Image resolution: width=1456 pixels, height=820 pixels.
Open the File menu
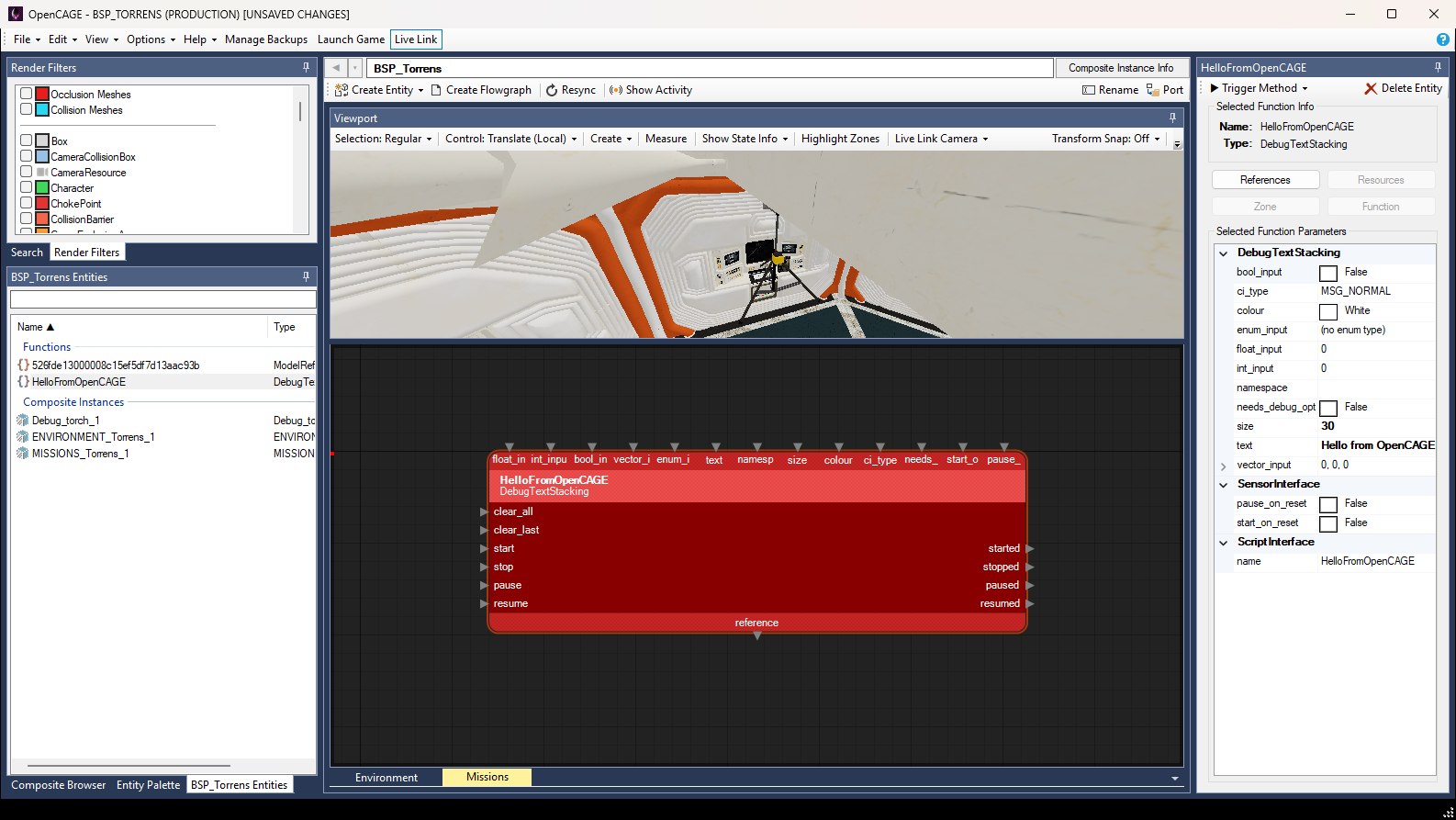tap(26, 39)
